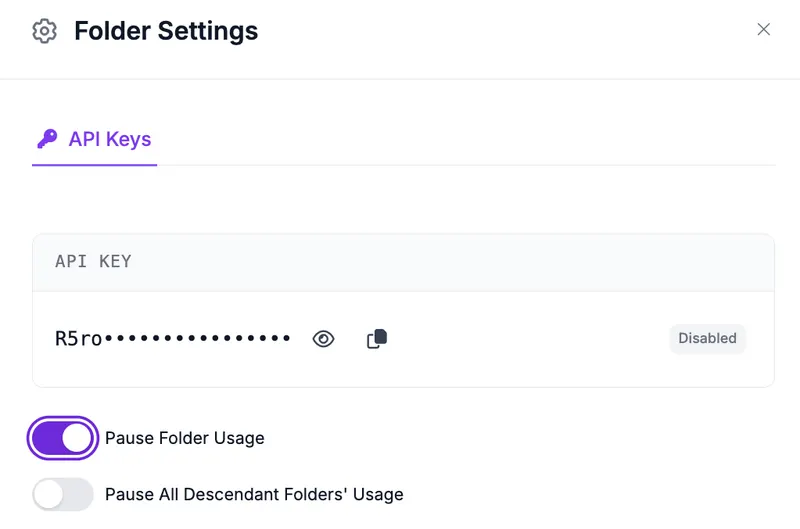Switch to the API Keys tab
800x529 pixels.
[94, 139]
